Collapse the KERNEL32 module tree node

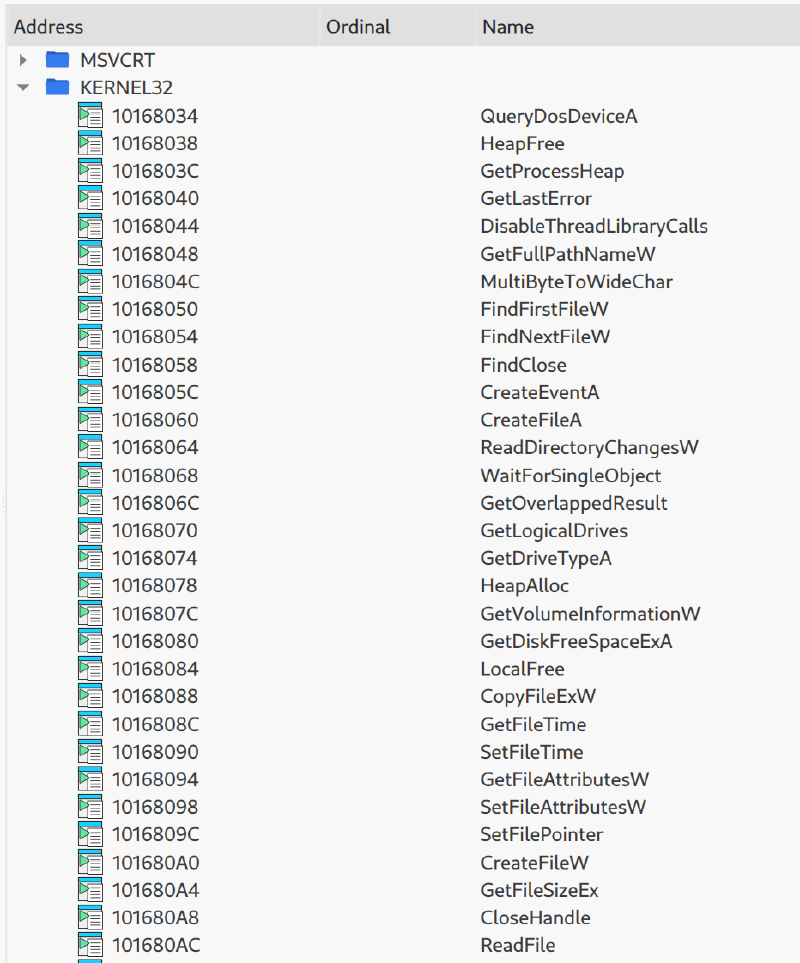pyautogui.click(x=23, y=88)
